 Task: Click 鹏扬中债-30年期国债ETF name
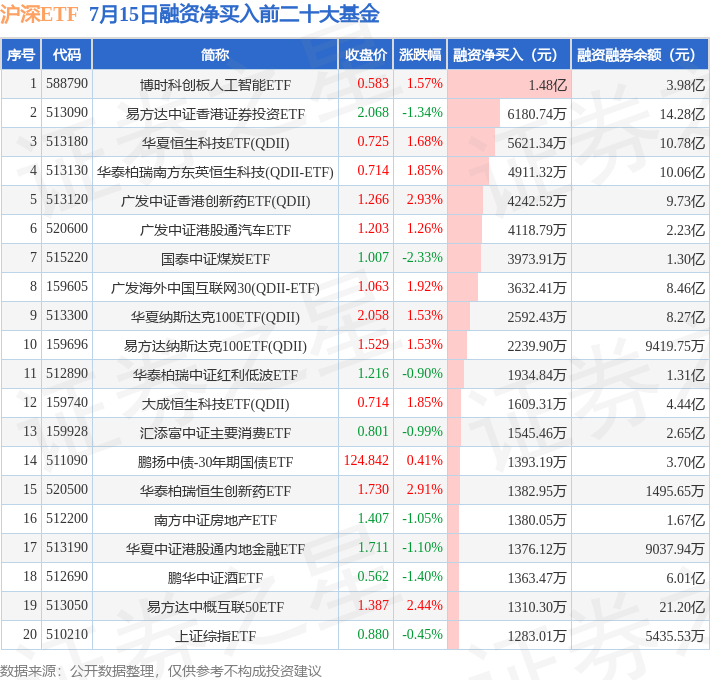[215, 461]
